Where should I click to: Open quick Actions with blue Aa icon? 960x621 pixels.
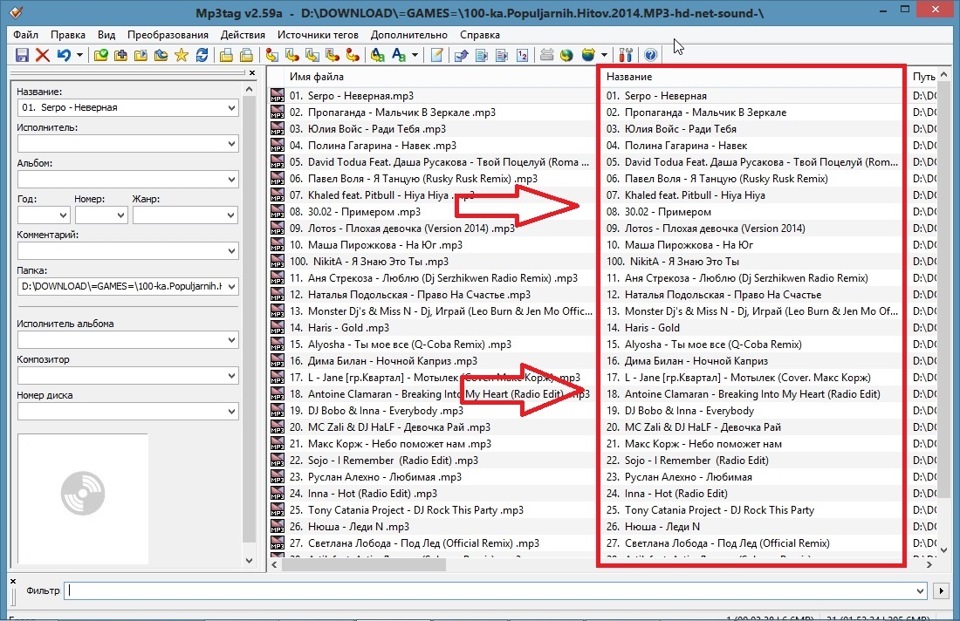(399, 55)
